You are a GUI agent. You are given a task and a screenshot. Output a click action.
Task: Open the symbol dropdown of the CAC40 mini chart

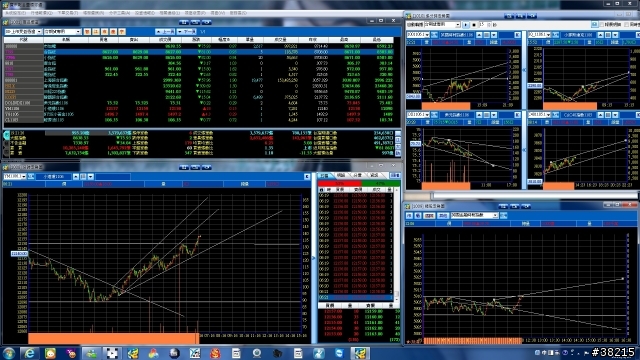[x=540, y=115]
